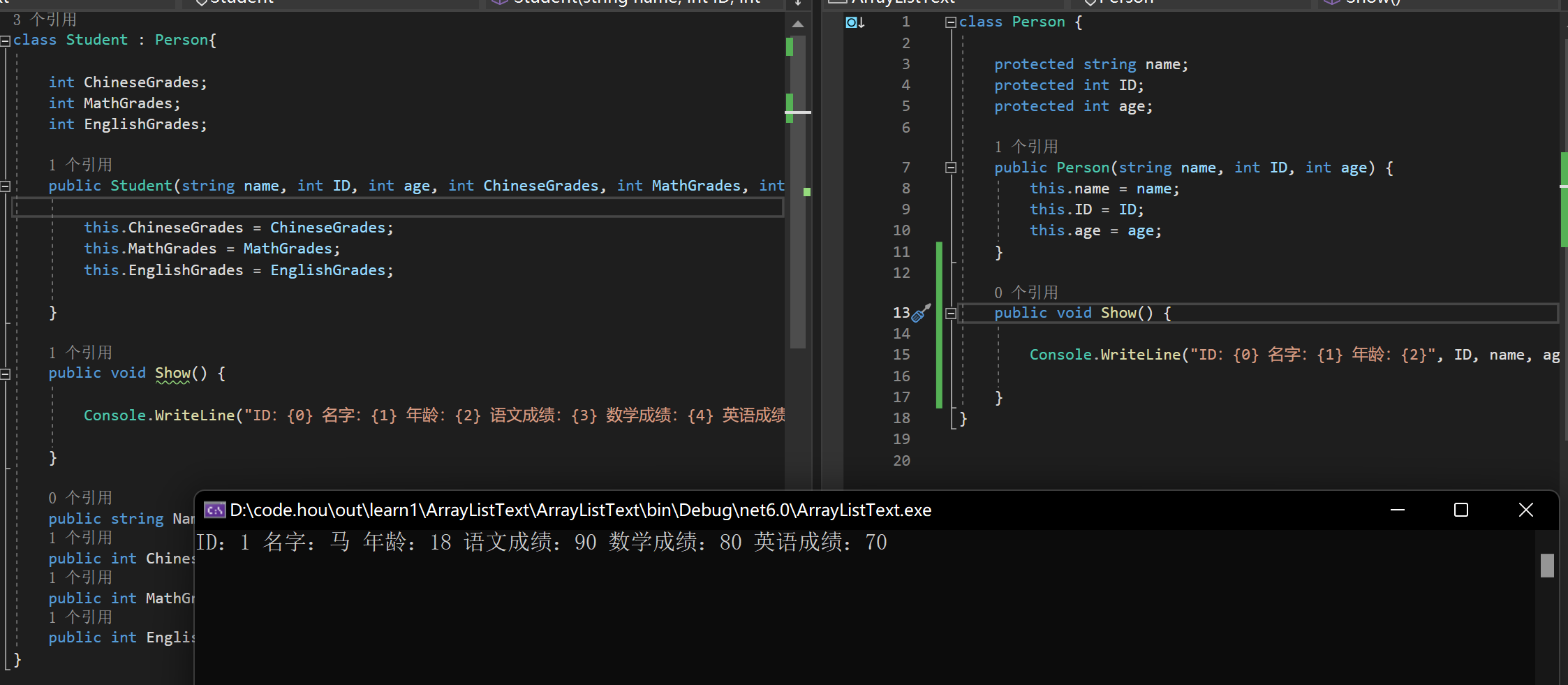Click the console window's app icon

214,510
